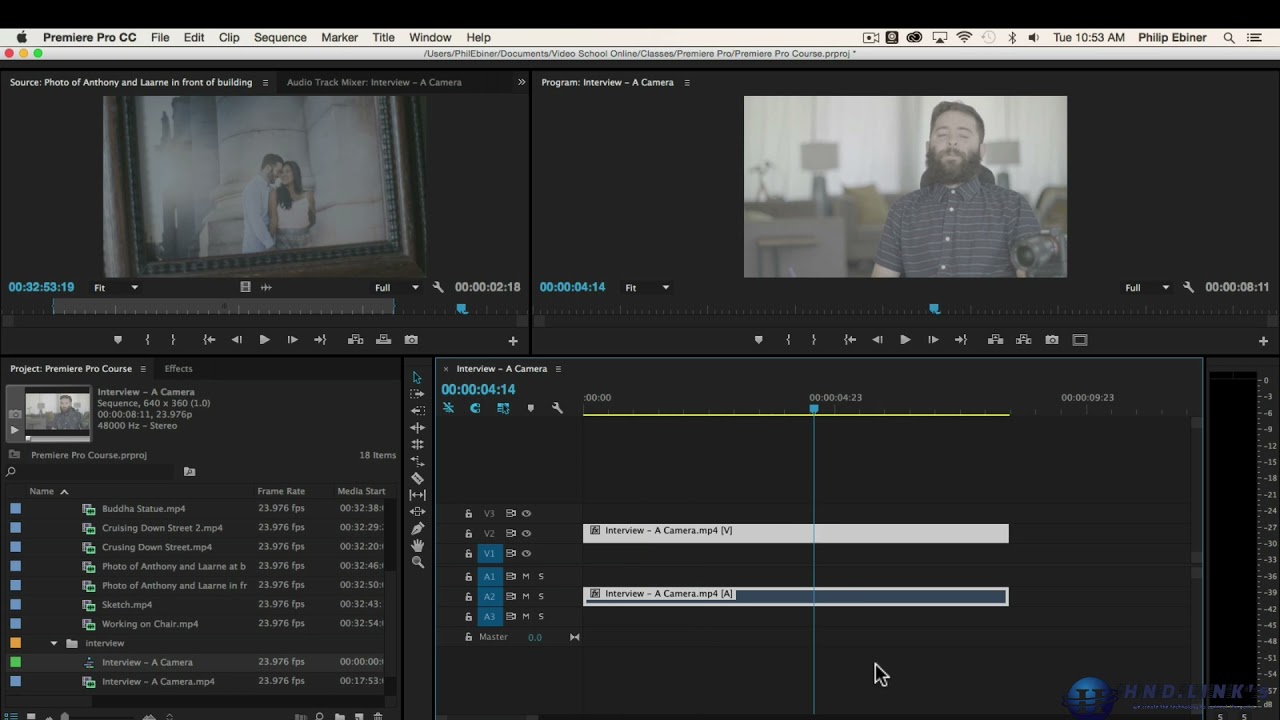Select the Razor tool in tools panel

point(418,478)
